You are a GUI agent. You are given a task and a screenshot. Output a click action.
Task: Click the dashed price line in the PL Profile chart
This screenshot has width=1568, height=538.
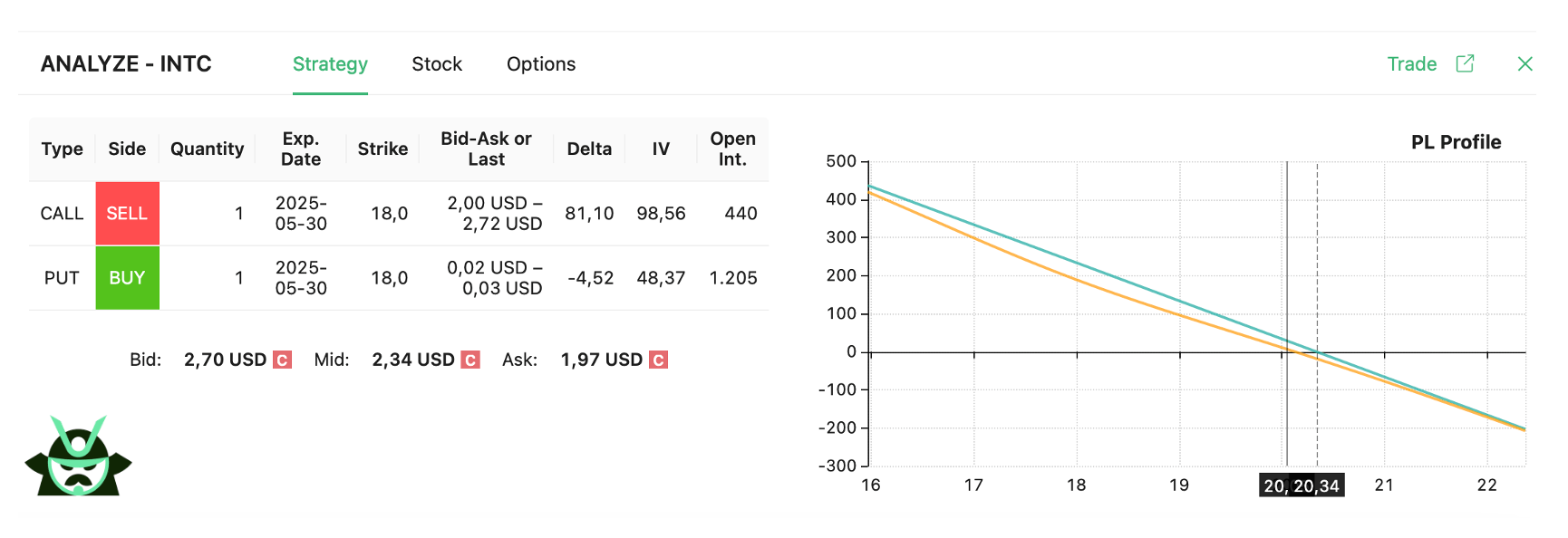(1319, 317)
